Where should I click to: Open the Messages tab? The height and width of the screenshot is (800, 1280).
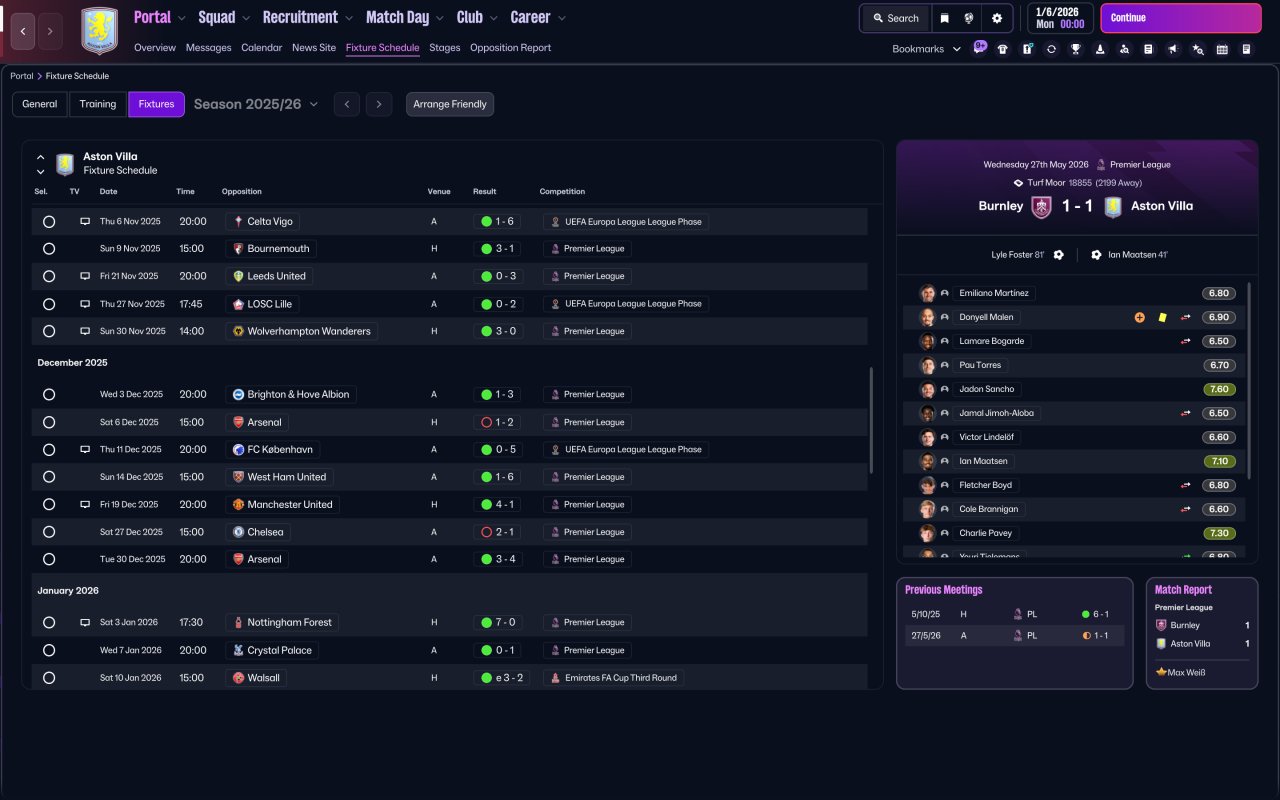pos(208,48)
